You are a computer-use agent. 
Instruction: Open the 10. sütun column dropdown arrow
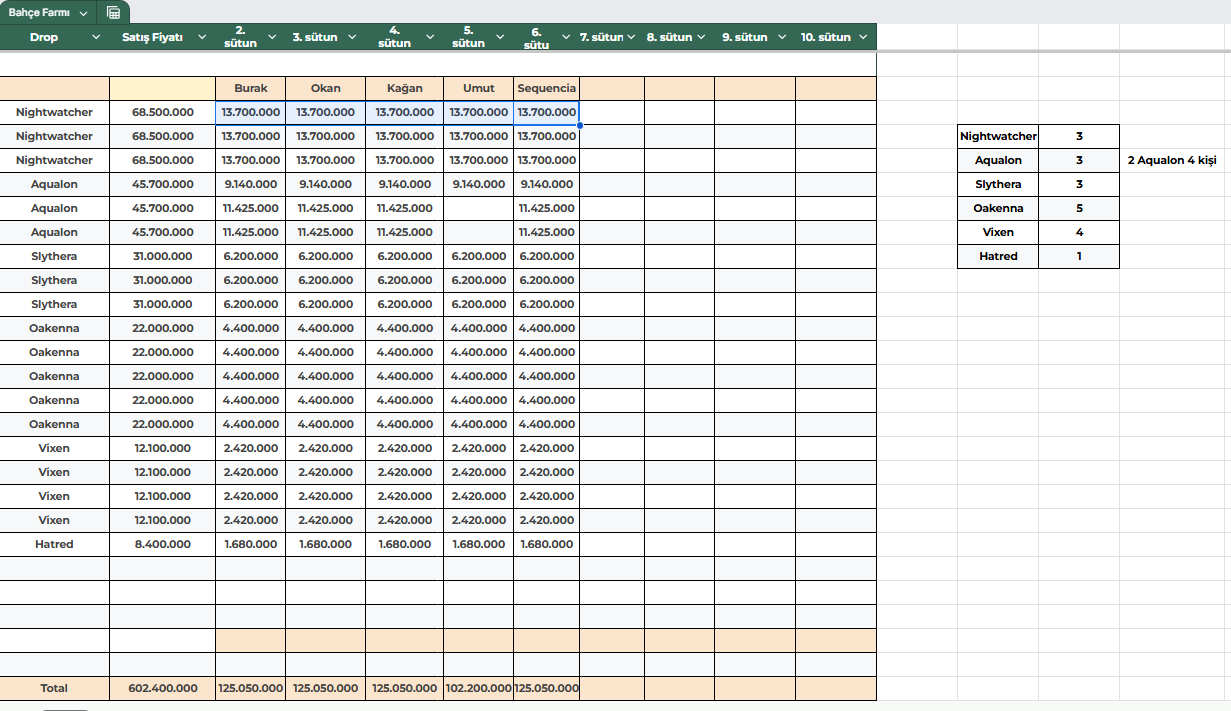pos(862,37)
